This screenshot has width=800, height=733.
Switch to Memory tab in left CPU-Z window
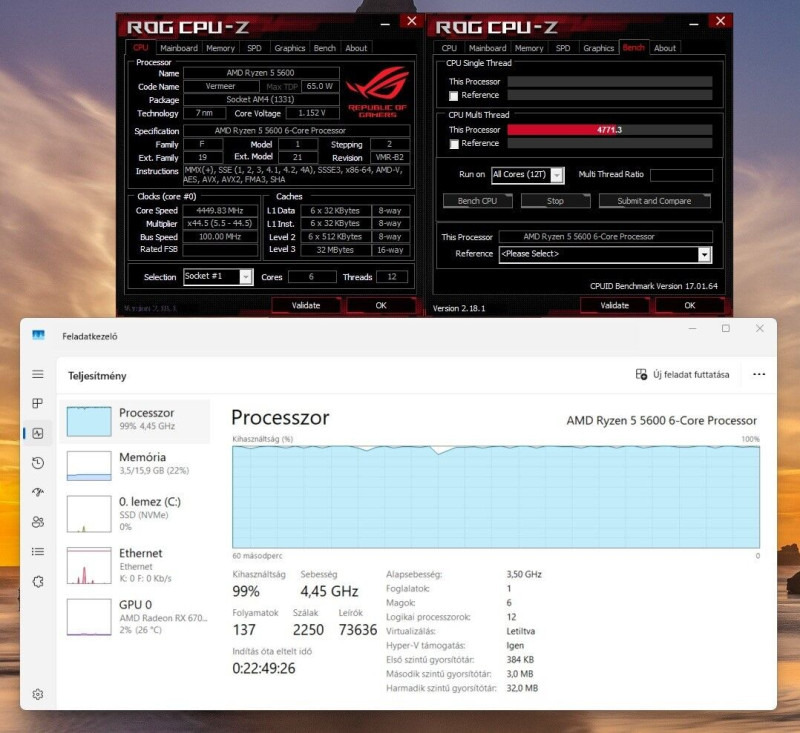(x=220, y=48)
